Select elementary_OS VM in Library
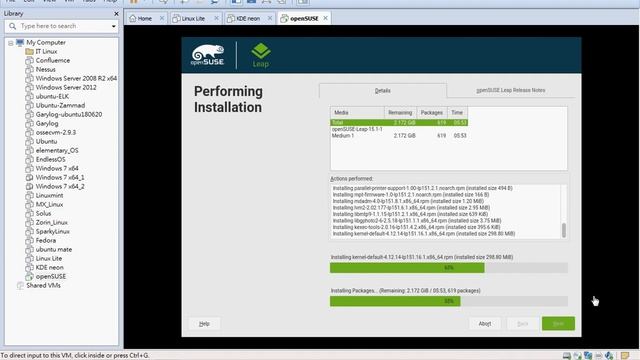The height and width of the screenshot is (360, 640). 57,151
